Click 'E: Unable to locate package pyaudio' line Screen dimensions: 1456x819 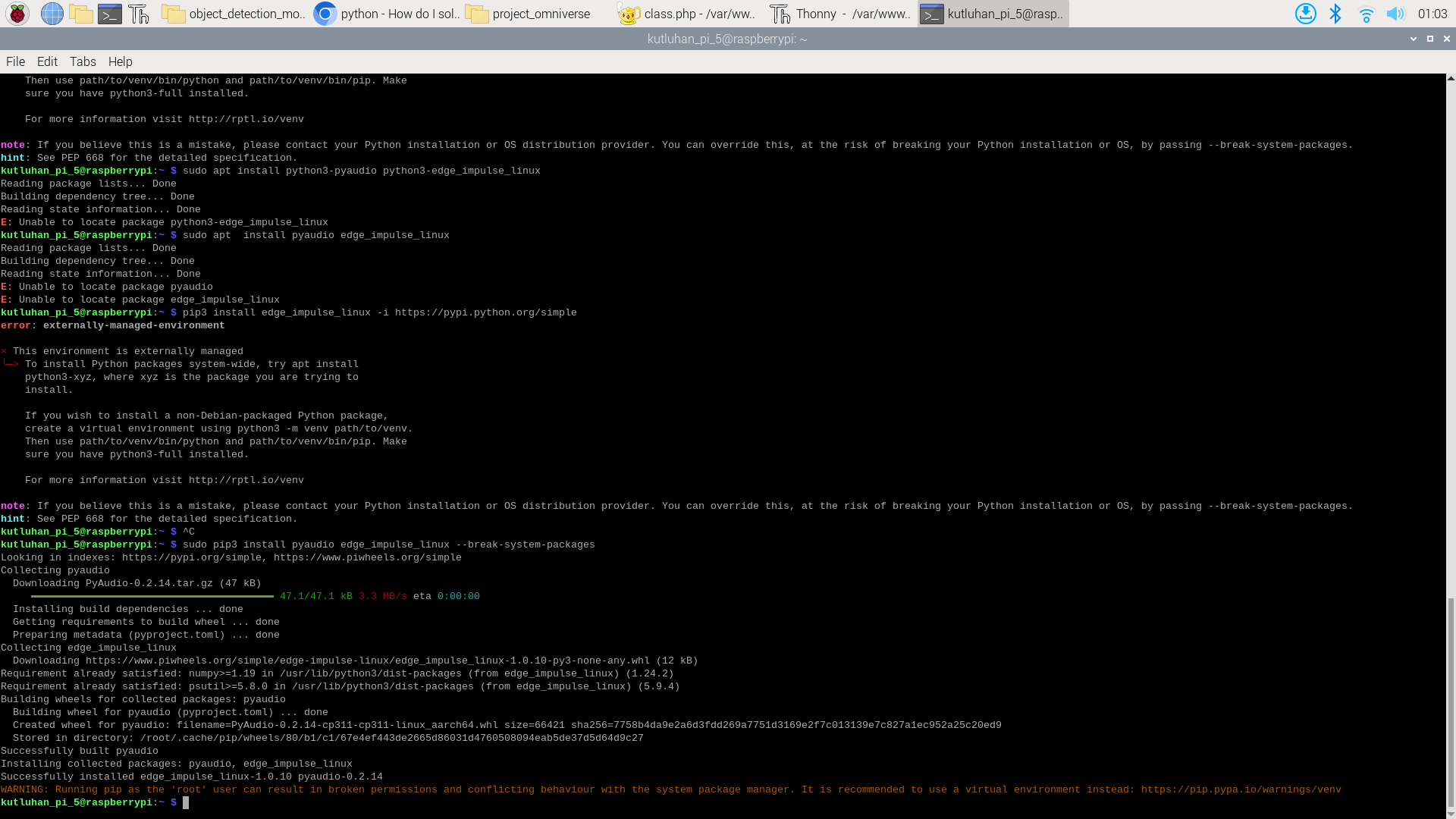[107, 287]
